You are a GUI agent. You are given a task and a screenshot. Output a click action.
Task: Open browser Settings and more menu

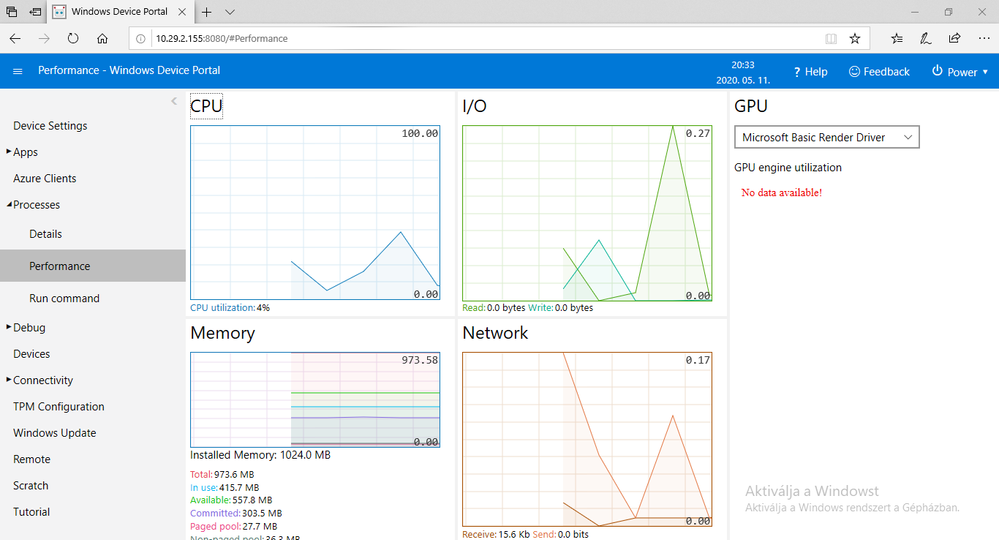984,39
